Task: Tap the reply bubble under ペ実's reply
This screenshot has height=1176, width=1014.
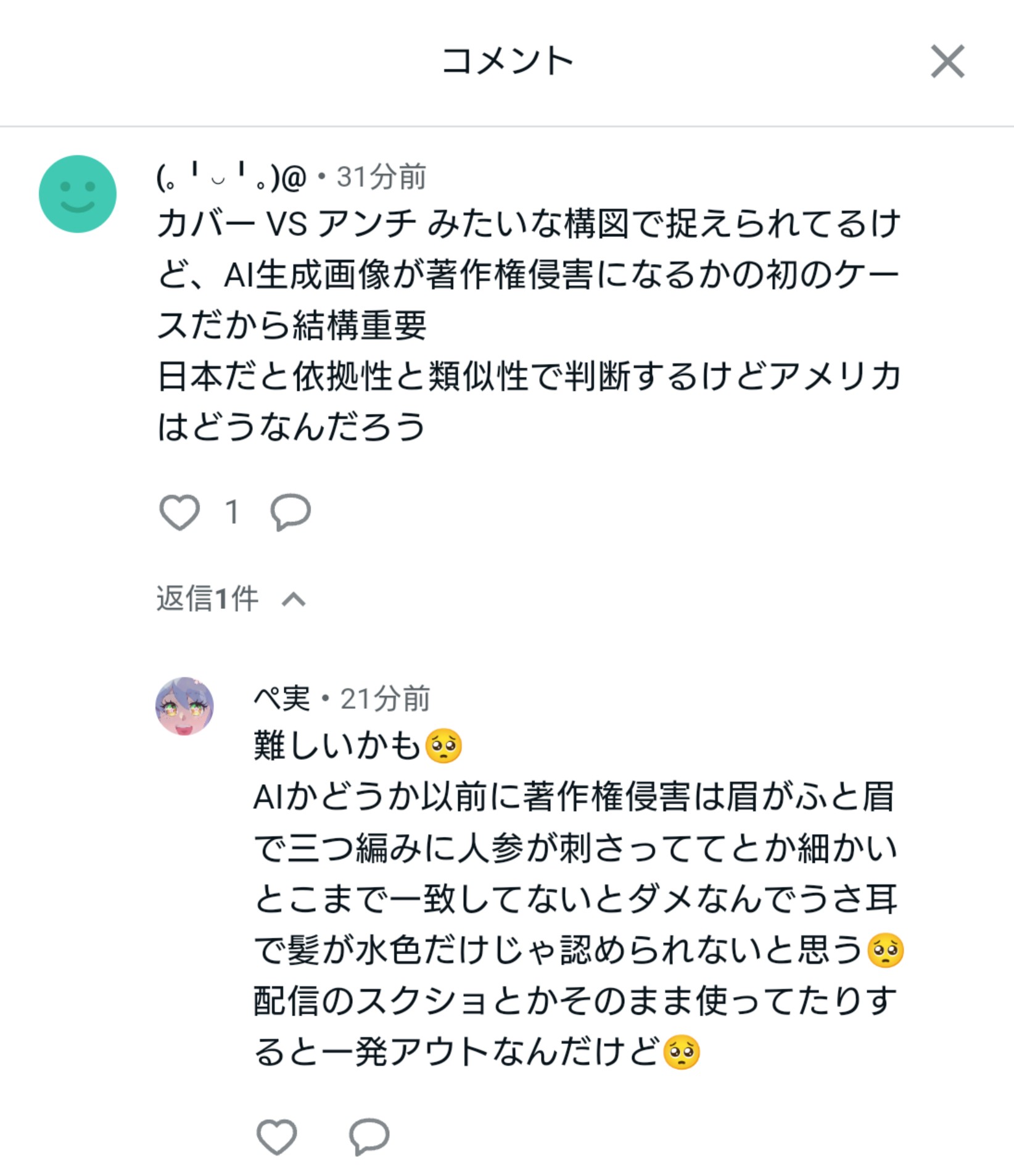Action: (369, 1136)
